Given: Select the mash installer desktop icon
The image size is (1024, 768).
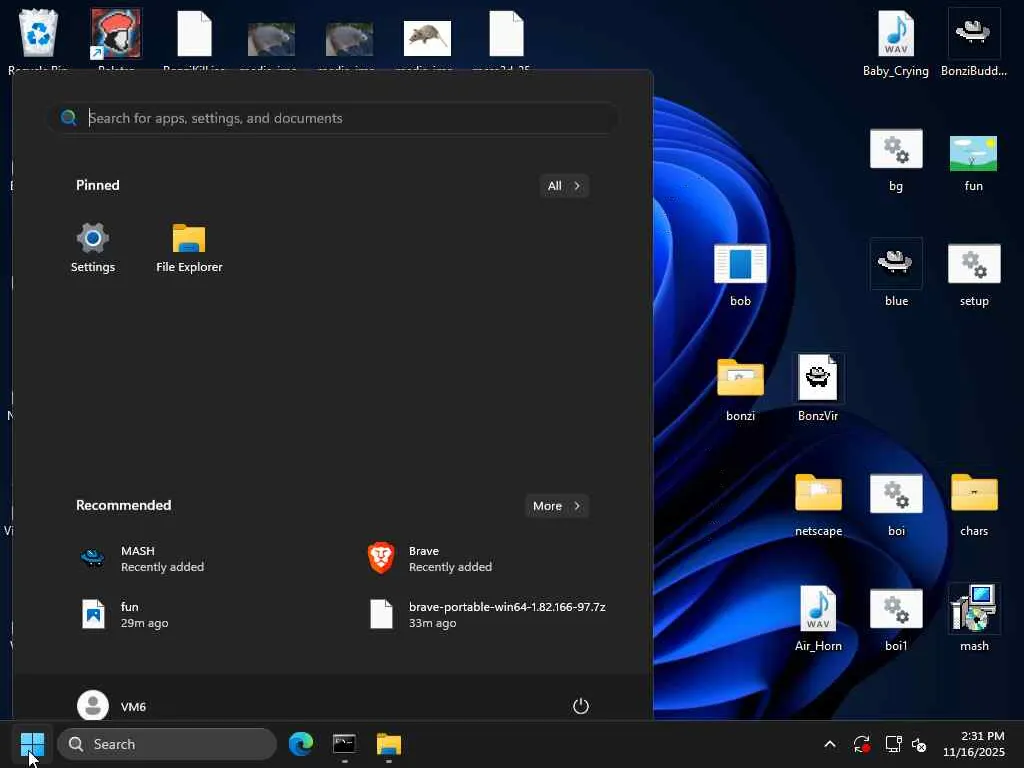Looking at the screenshot, I should tap(974, 620).
